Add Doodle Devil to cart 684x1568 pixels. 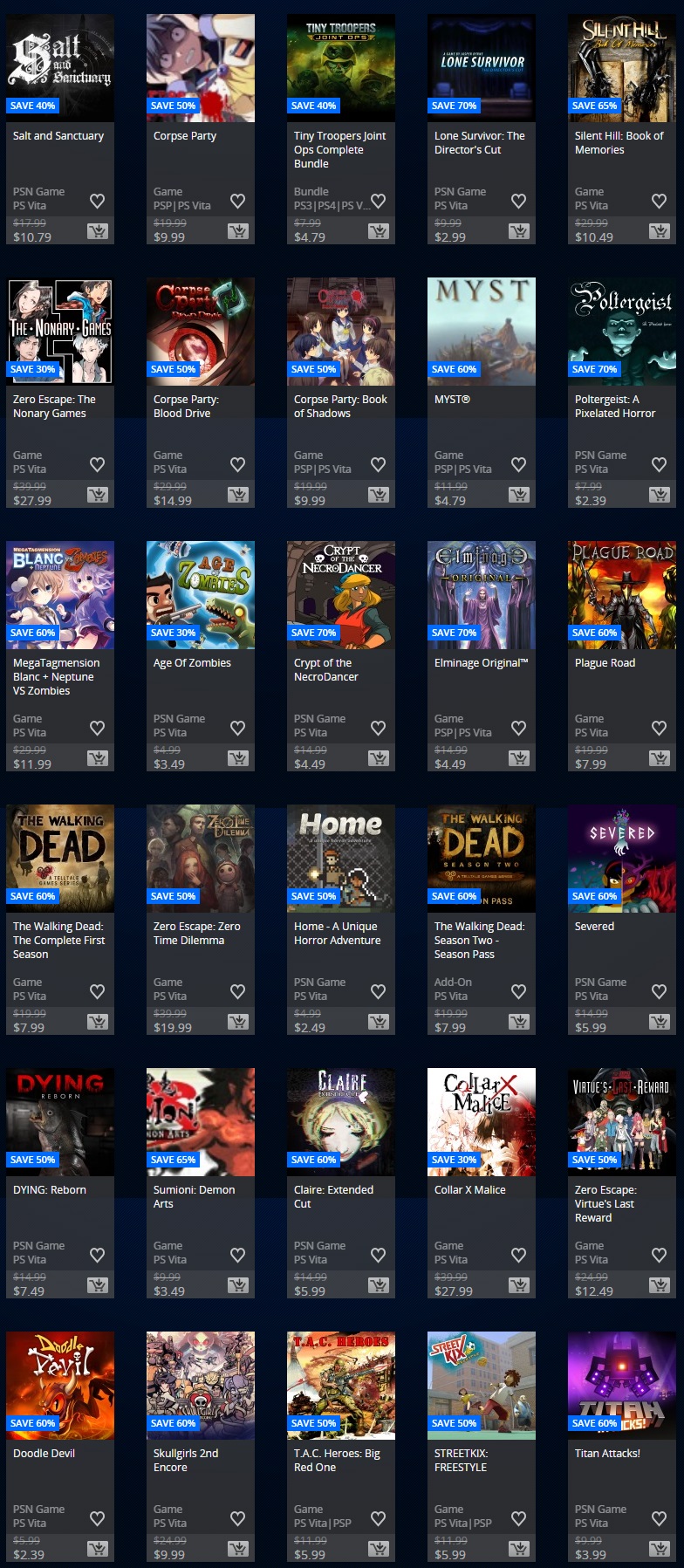pos(98,1549)
